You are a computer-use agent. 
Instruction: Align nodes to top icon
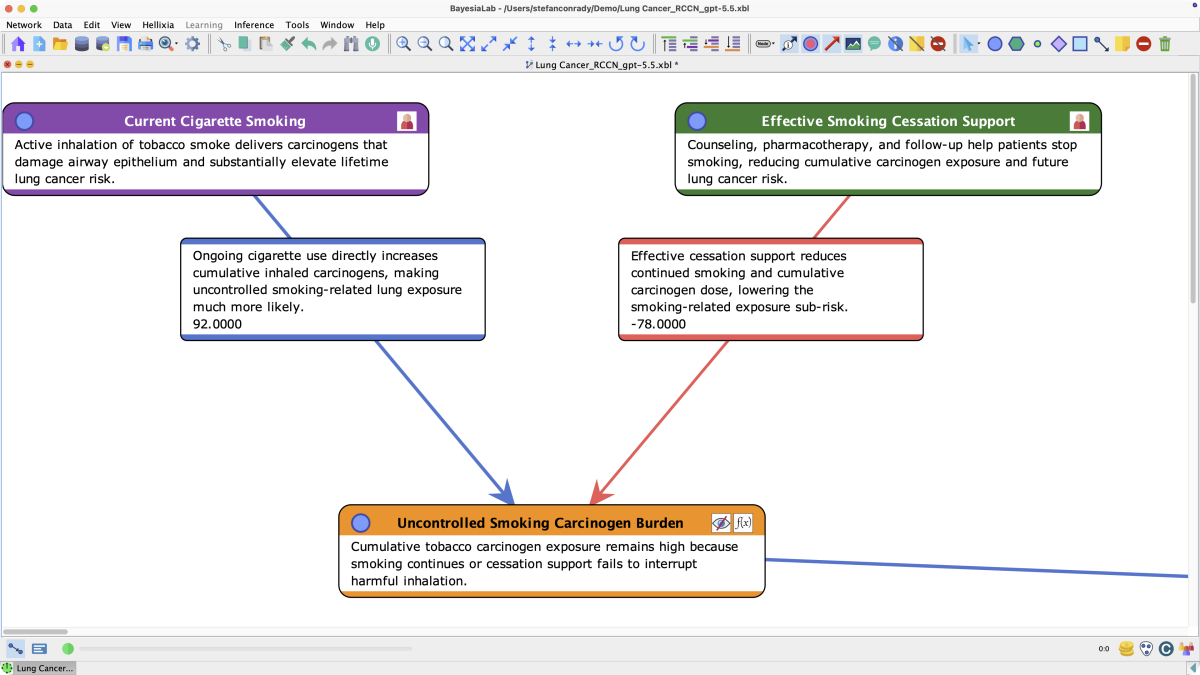669,44
